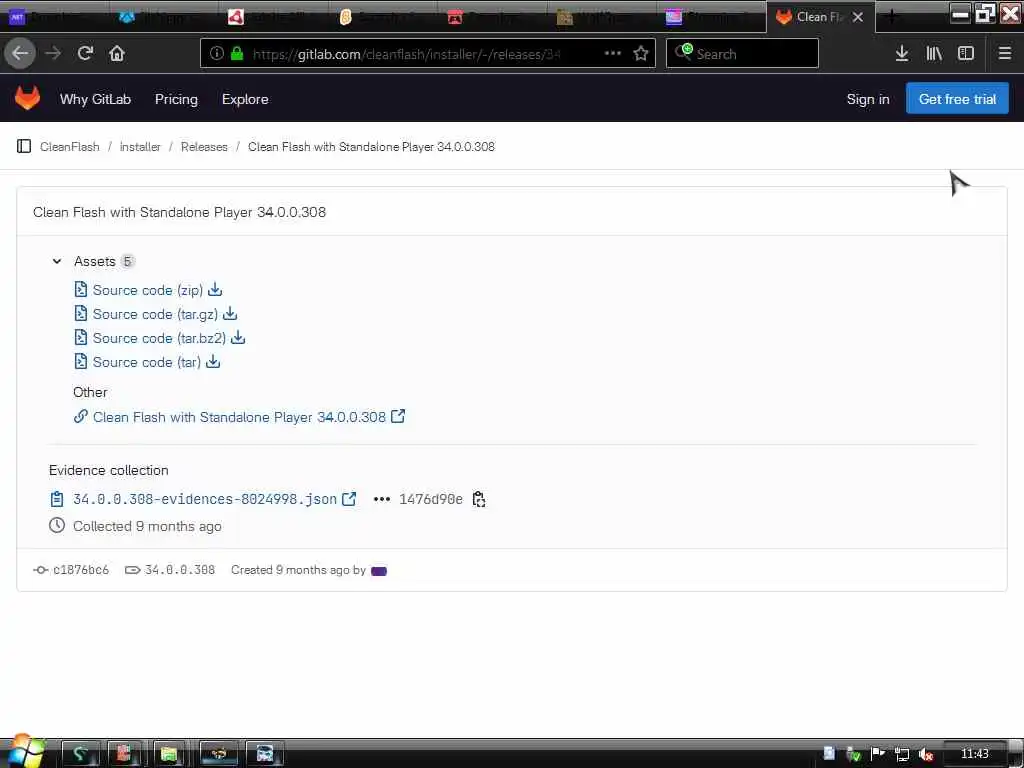Open Why GitLab menu
Image resolution: width=1024 pixels, height=768 pixels.
(95, 99)
